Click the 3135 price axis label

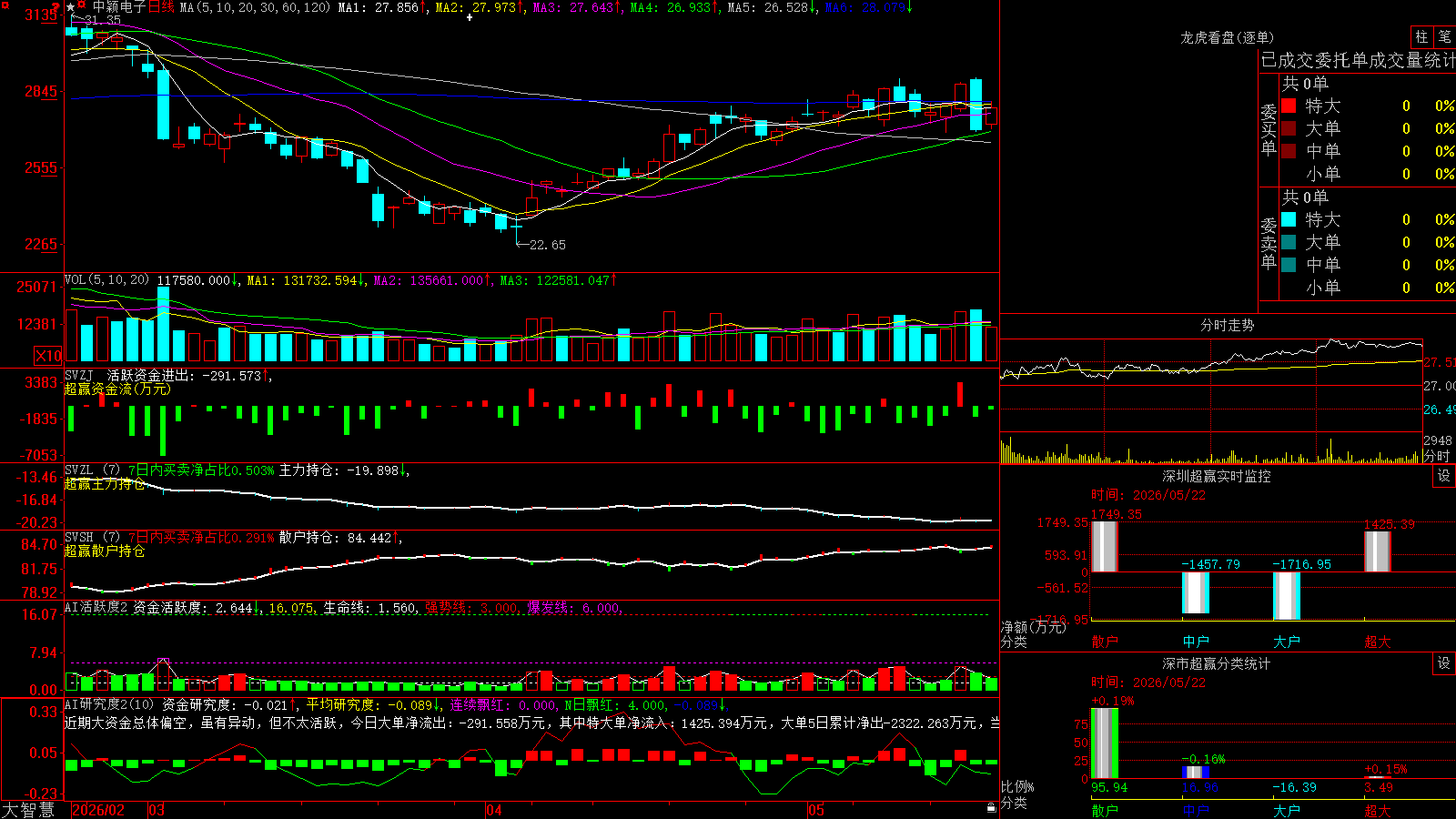pos(42,15)
